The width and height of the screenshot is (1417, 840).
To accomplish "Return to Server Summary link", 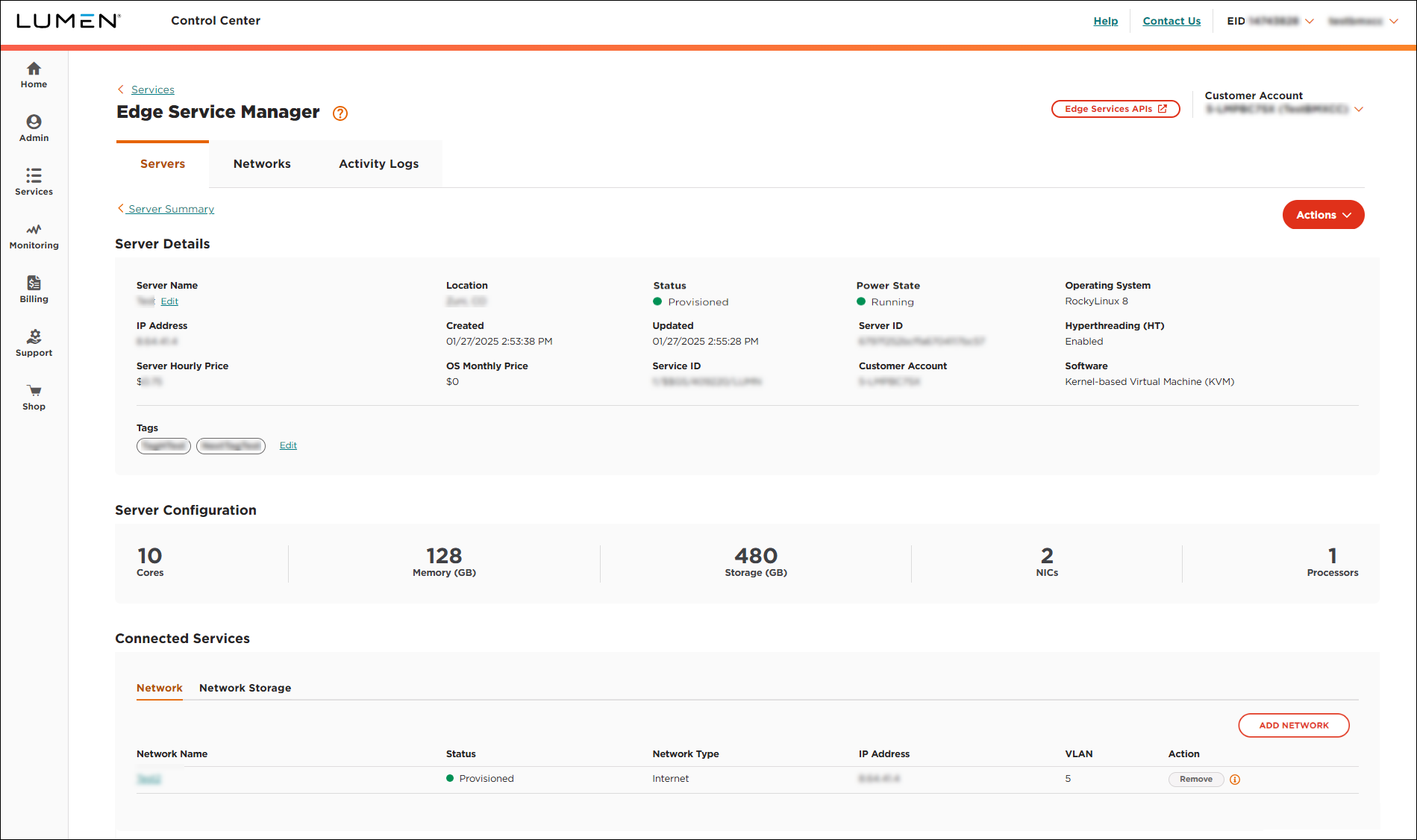I will click(x=171, y=209).
